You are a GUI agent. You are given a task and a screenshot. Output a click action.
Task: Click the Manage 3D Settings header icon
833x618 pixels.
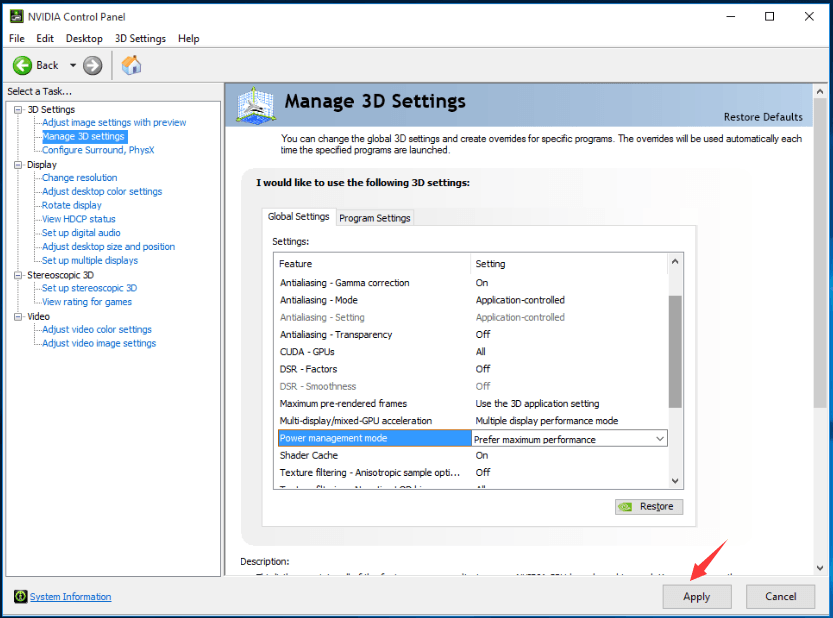256,106
